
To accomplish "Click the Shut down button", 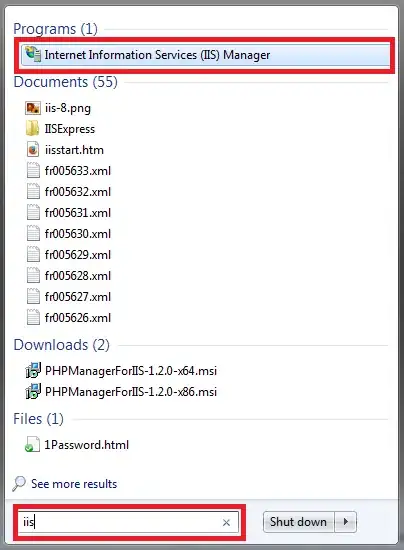I will coord(298,522).
